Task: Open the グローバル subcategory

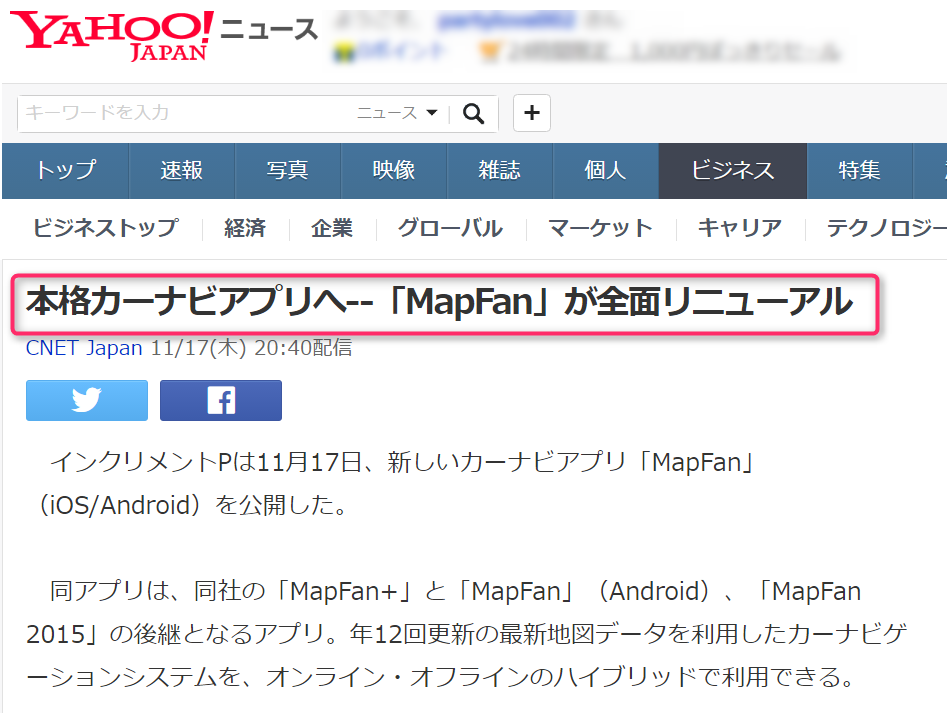Action: (x=451, y=228)
